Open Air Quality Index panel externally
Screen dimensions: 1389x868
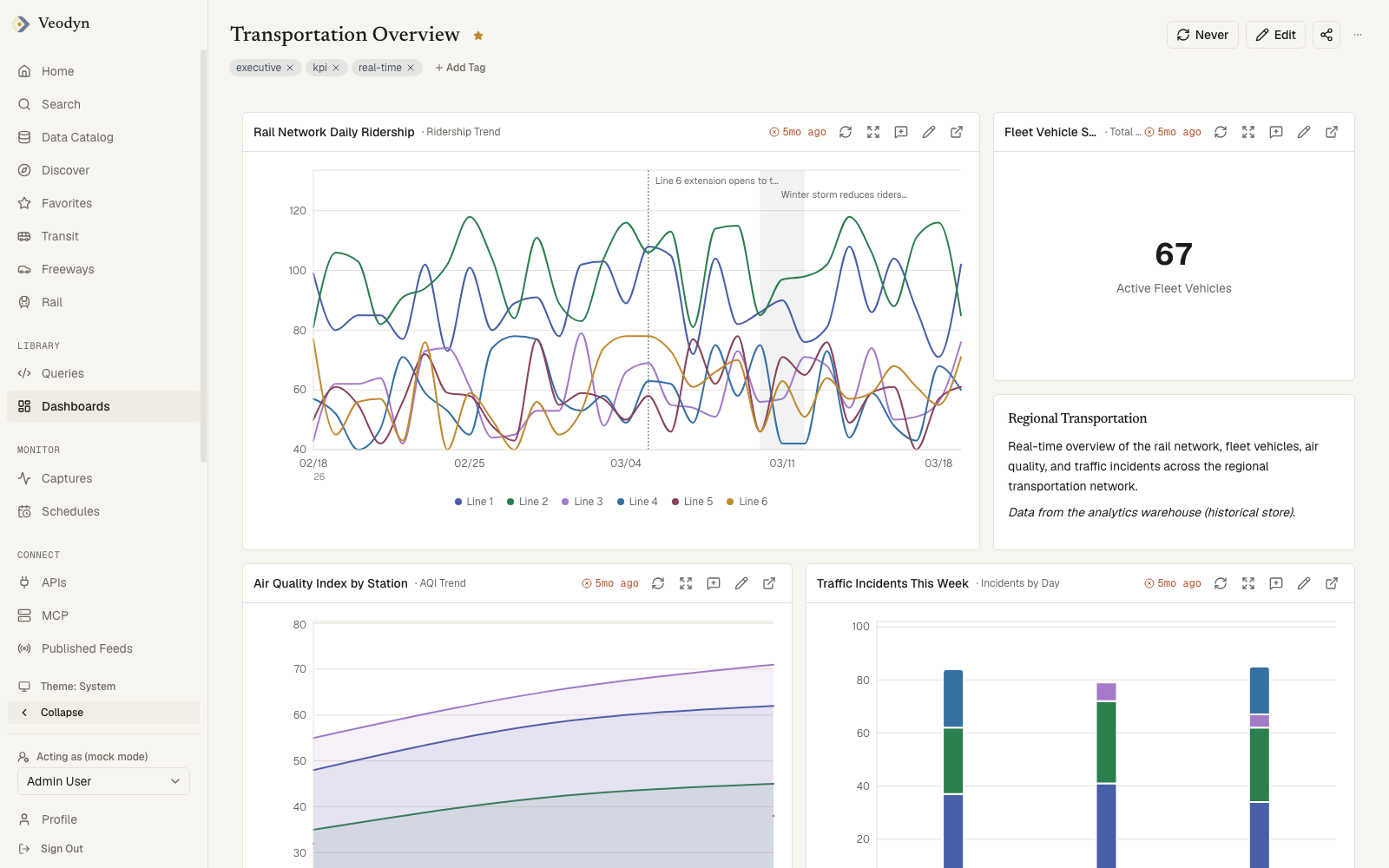click(769, 583)
